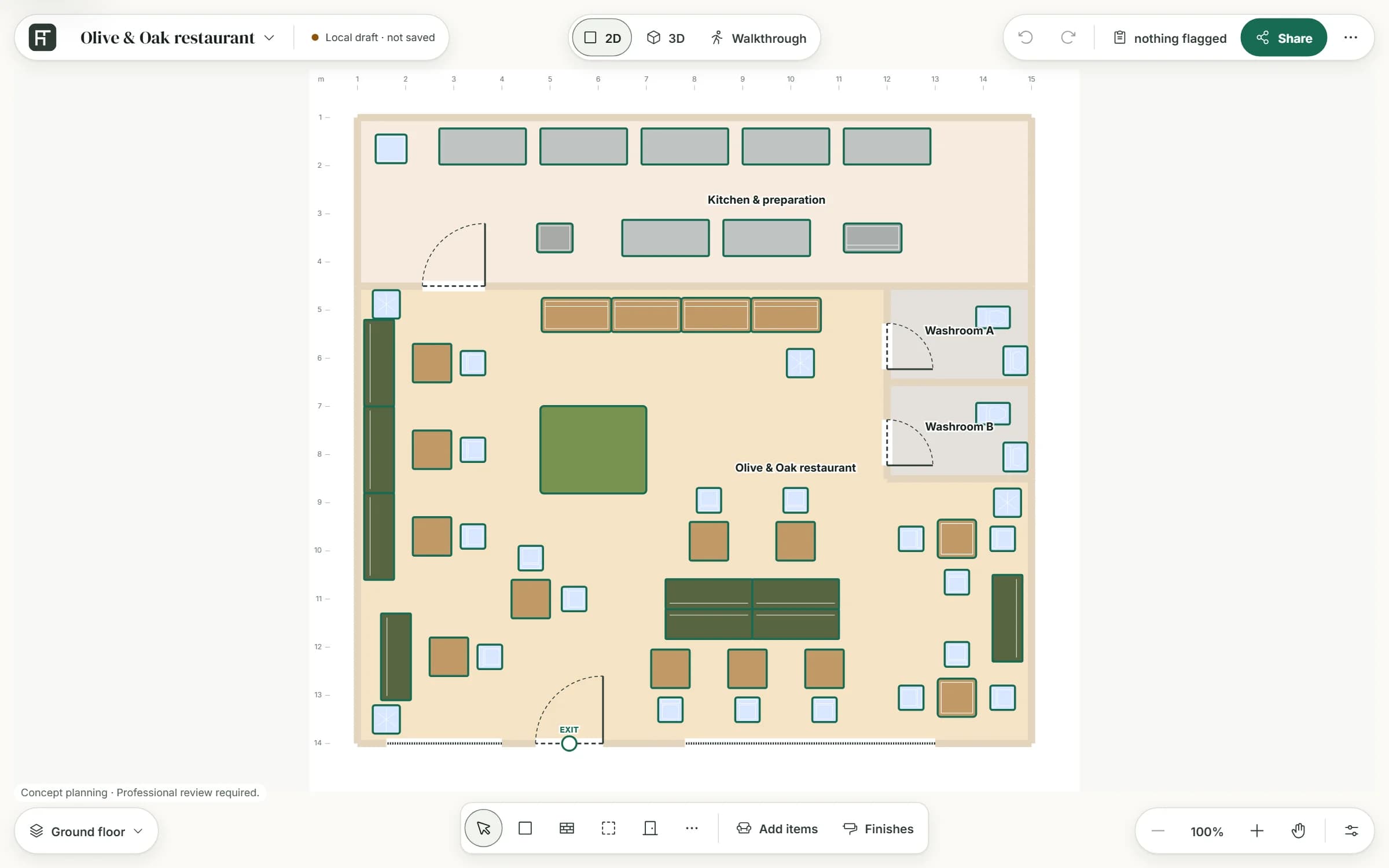The width and height of the screenshot is (1389, 868).
Task: Select the door tool
Action: tap(650, 828)
